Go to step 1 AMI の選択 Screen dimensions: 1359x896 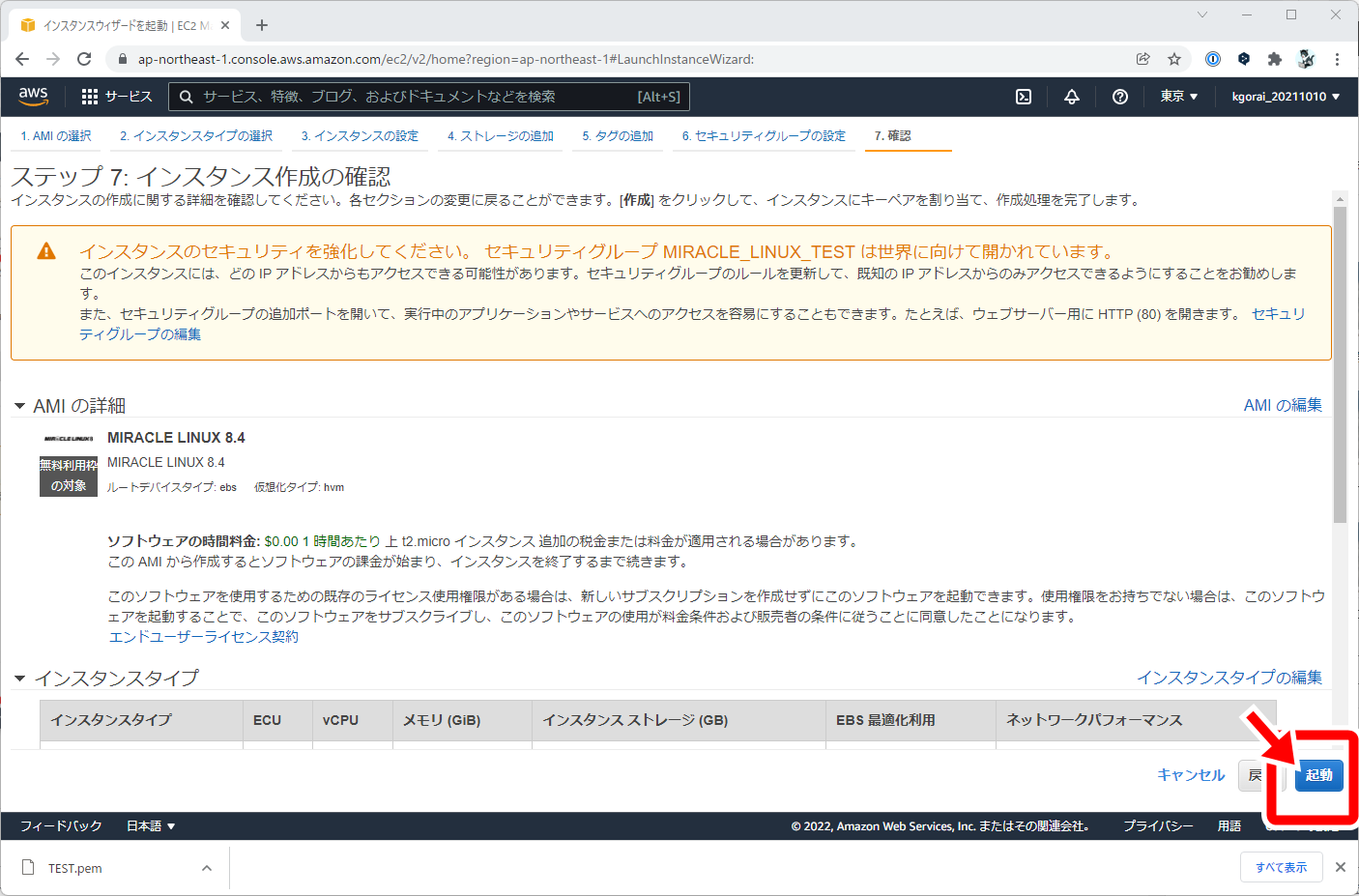[56, 136]
